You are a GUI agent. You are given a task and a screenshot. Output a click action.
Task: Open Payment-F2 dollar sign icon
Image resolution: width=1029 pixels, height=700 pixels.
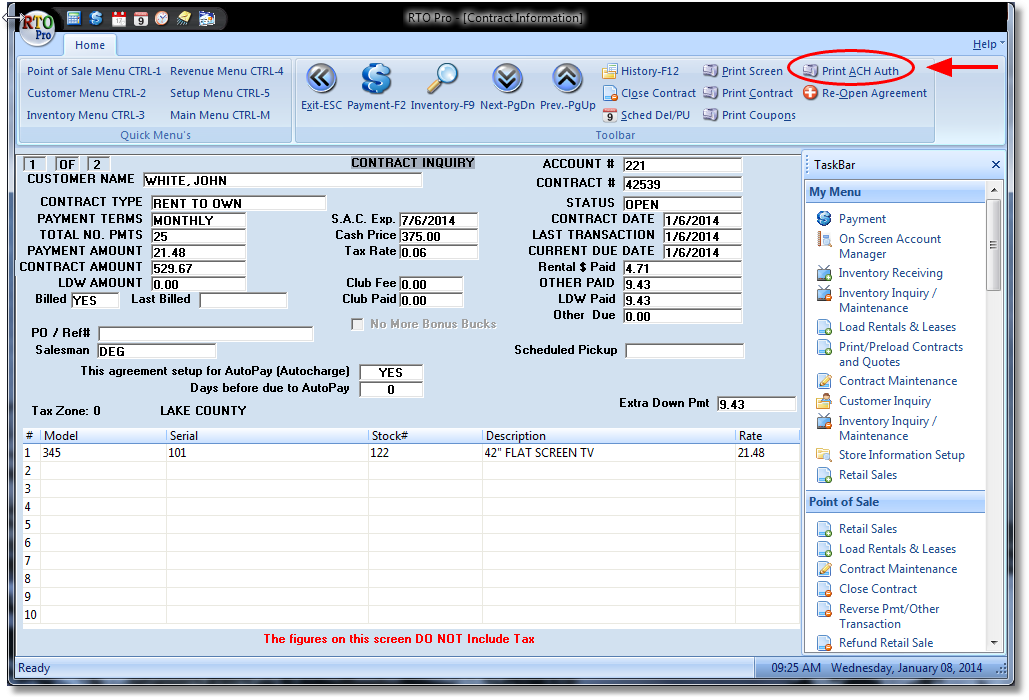376,79
